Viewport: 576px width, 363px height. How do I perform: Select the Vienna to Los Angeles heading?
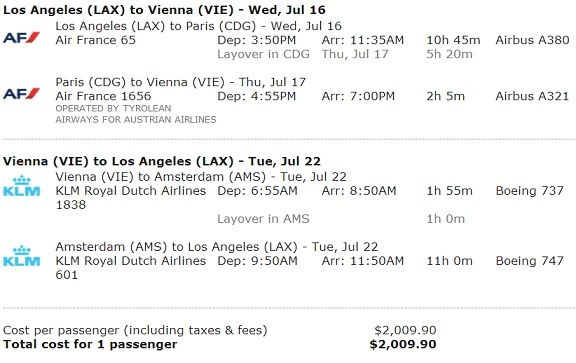coord(162,161)
